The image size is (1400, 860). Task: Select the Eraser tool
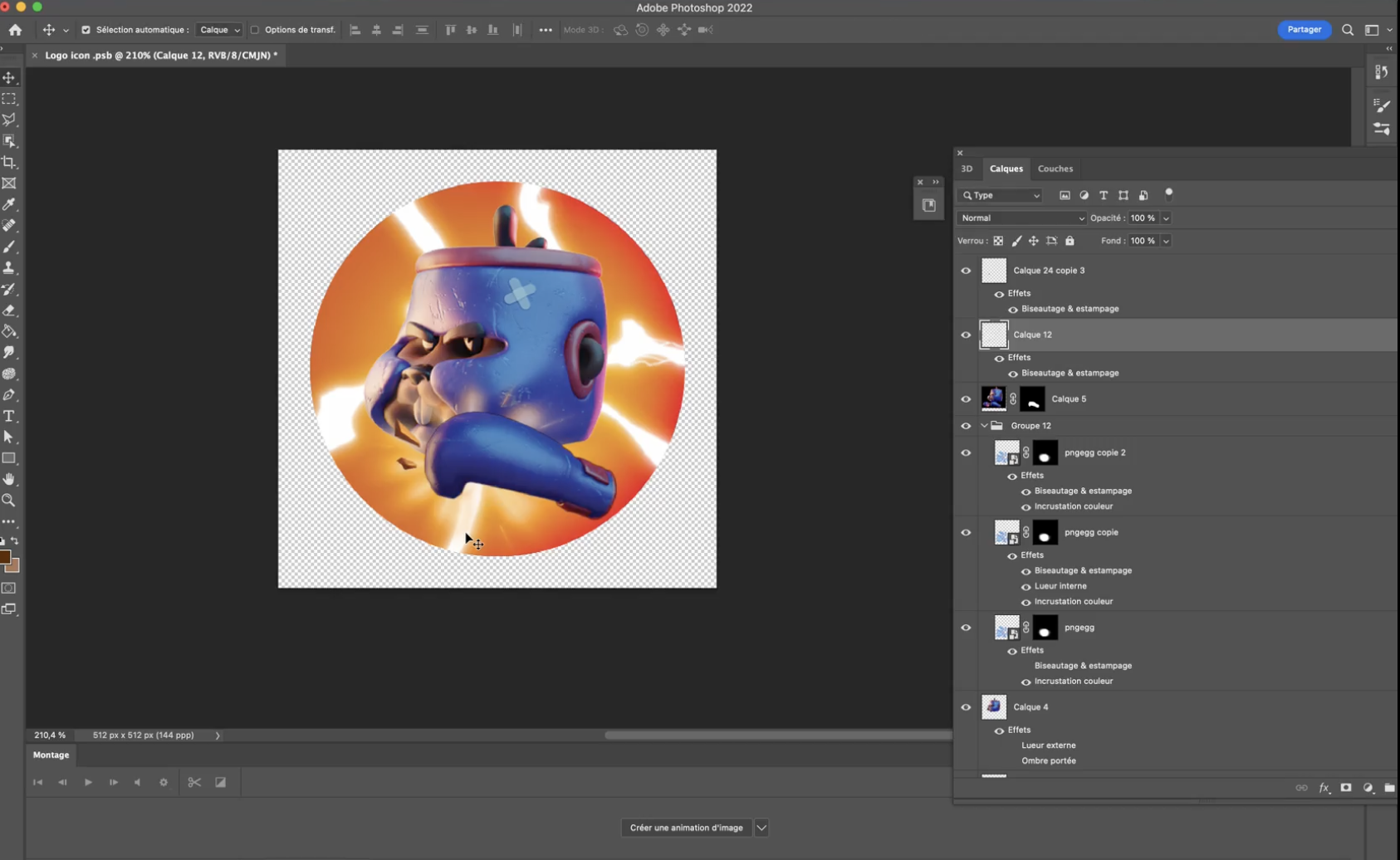9,310
